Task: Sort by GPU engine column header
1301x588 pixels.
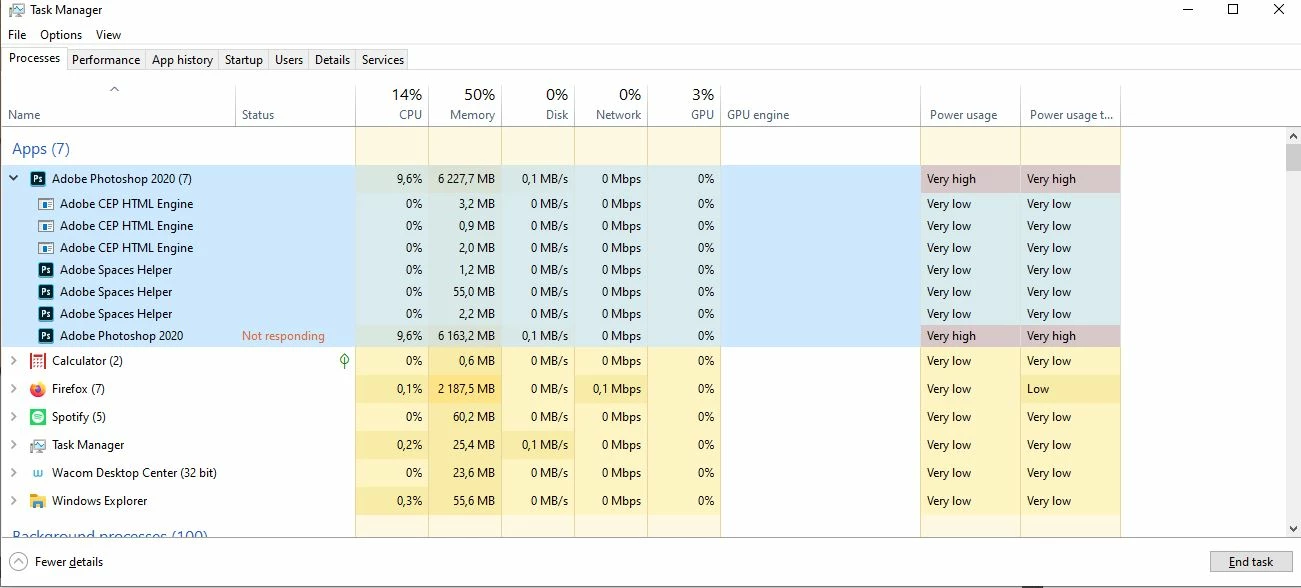Action: click(x=820, y=104)
